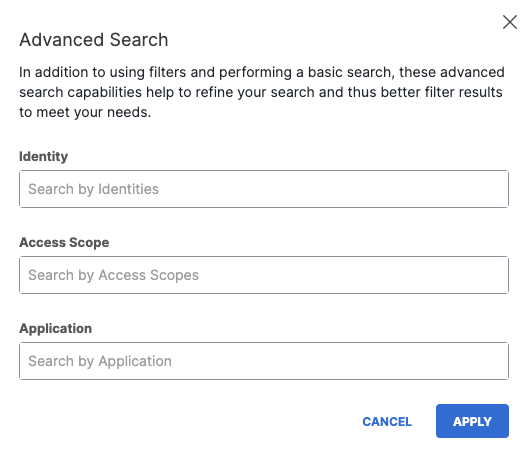This screenshot has width=531, height=455.
Task: Activate input under Identity heading
Action: (264, 189)
